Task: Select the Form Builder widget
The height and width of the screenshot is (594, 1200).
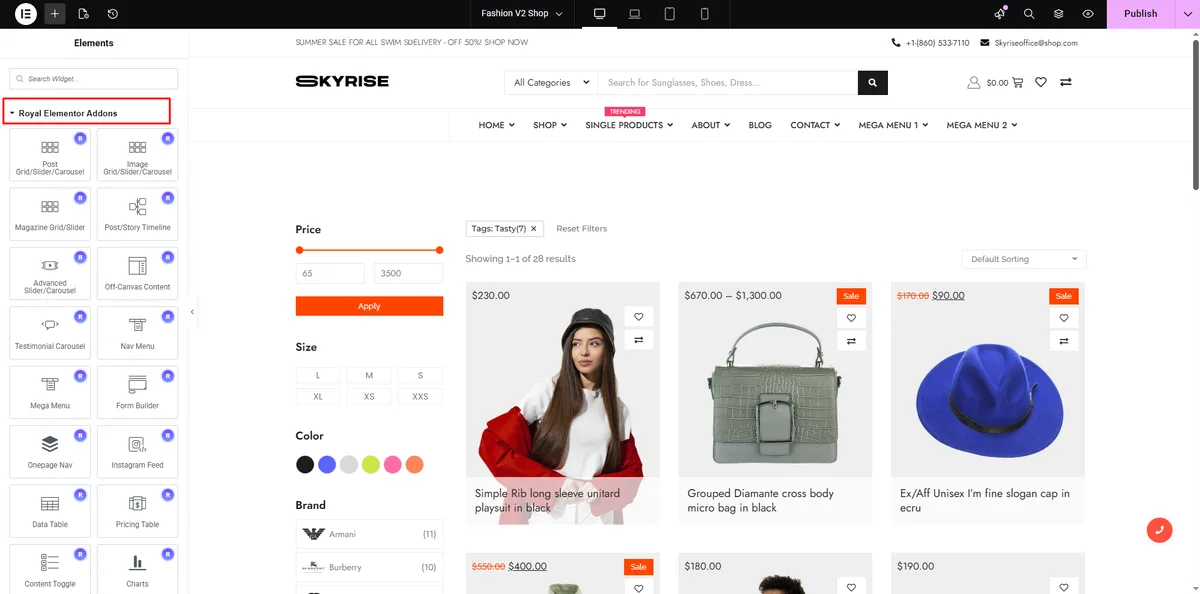Action: [137, 393]
